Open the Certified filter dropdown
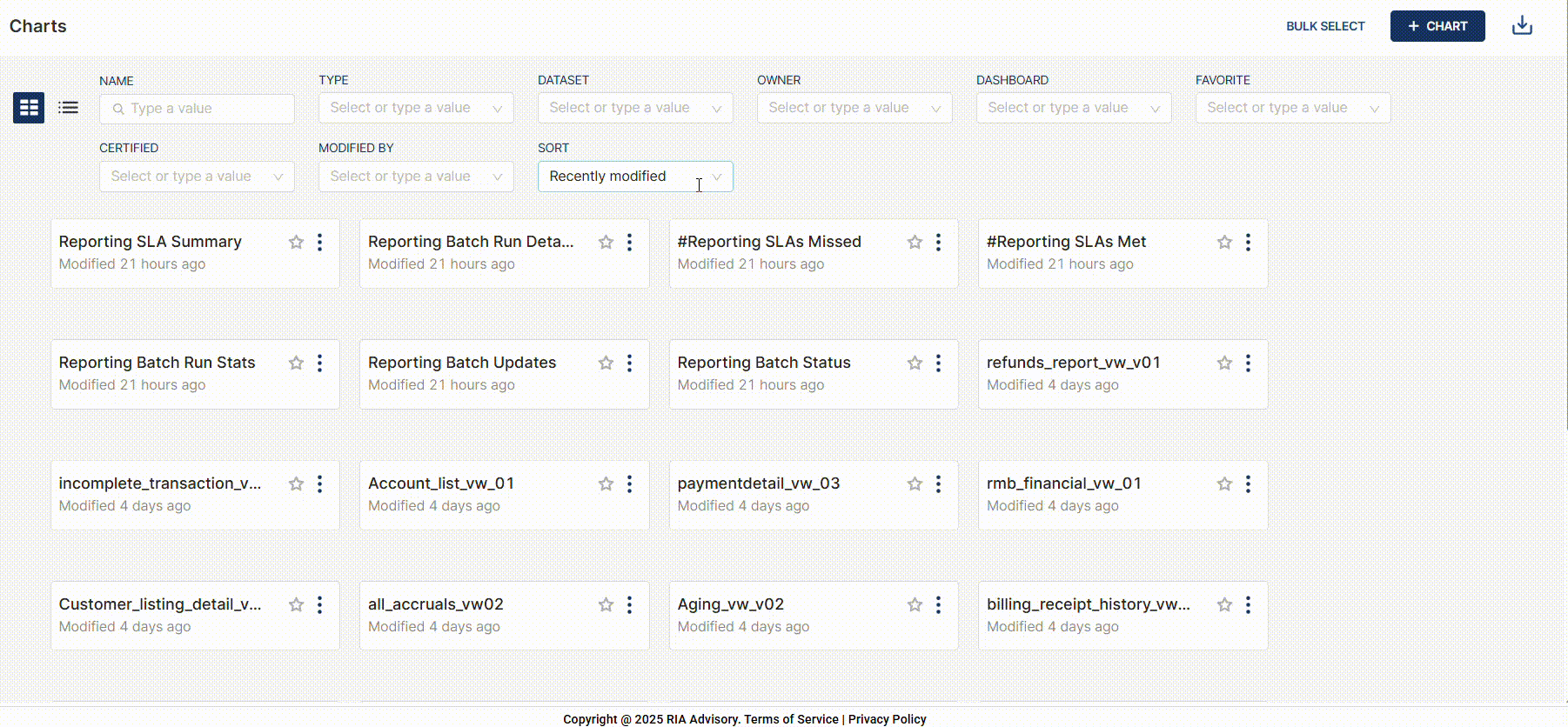This screenshot has width=1568, height=727. pyautogui.click(x=197, y=177)
